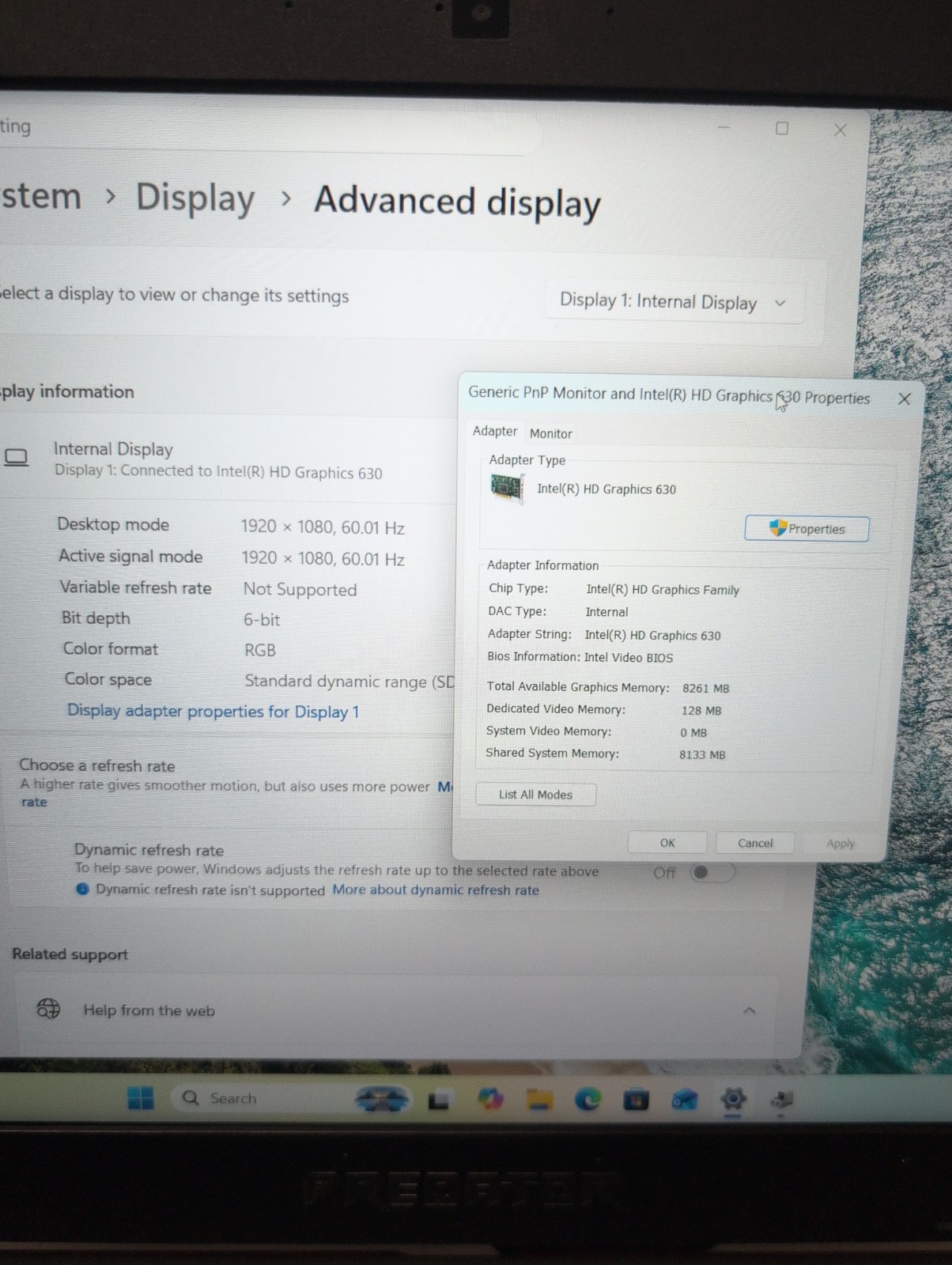Toggle the Dynamic refresh rate switch

[712, 872]
